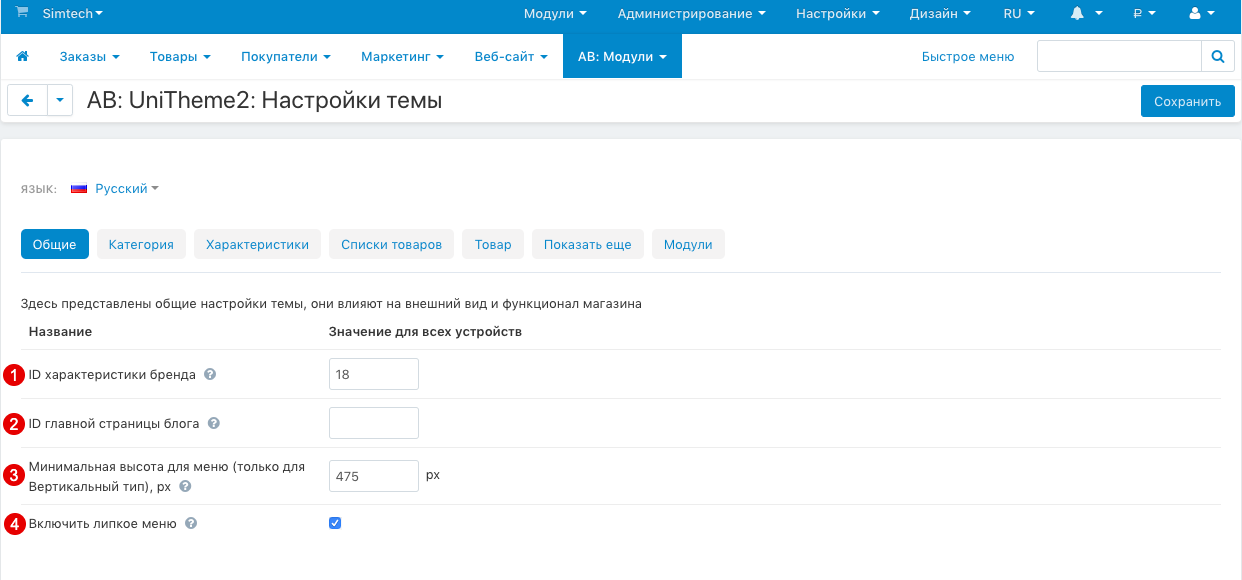1242x580 pixels.
Task: Click the Сохранить button
Action: (1187, 100)
